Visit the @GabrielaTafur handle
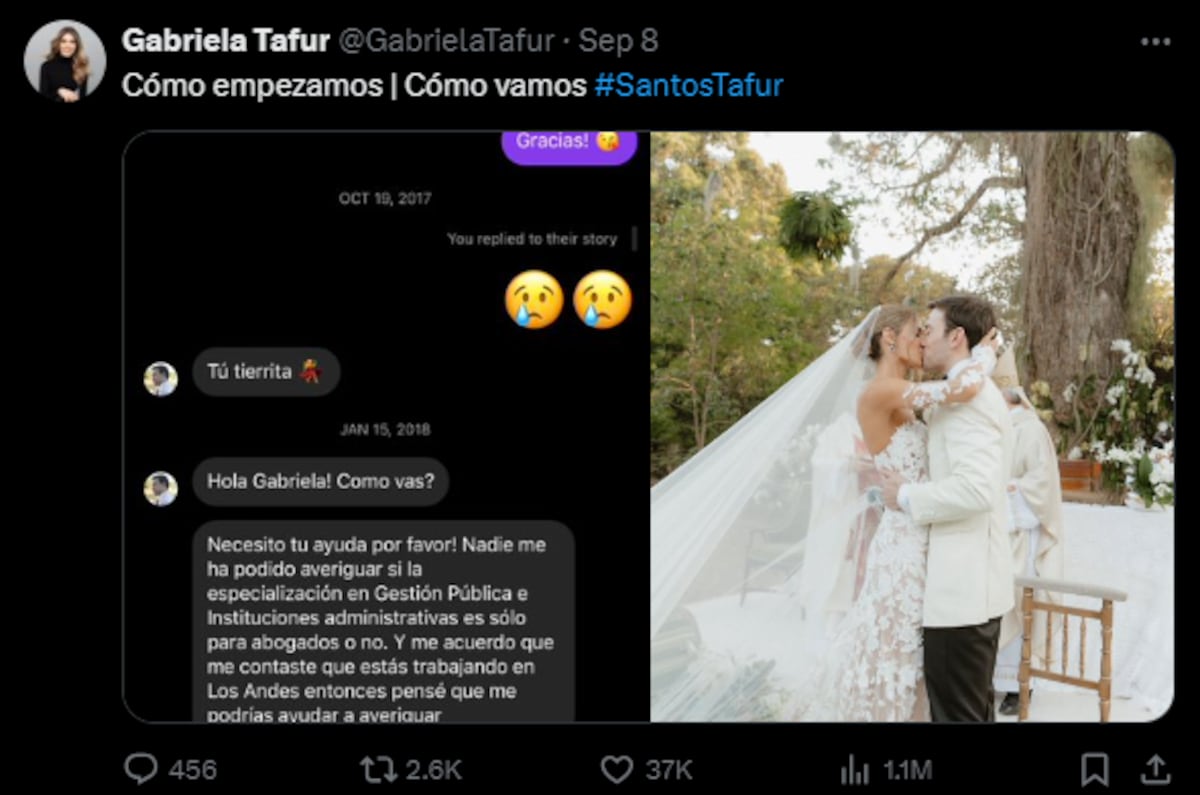The image size is (1200, 795). click(x=449, y=40)
